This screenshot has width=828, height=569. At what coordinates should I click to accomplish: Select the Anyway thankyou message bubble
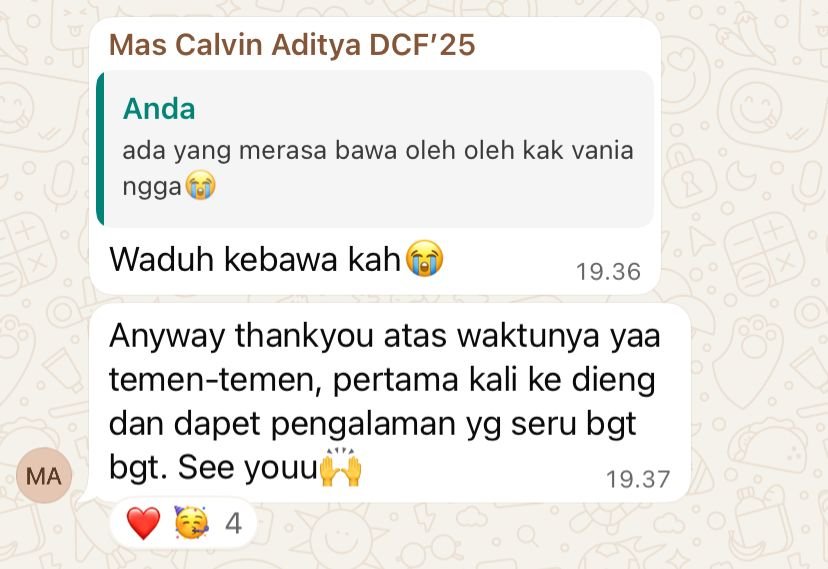pos(390,403)
